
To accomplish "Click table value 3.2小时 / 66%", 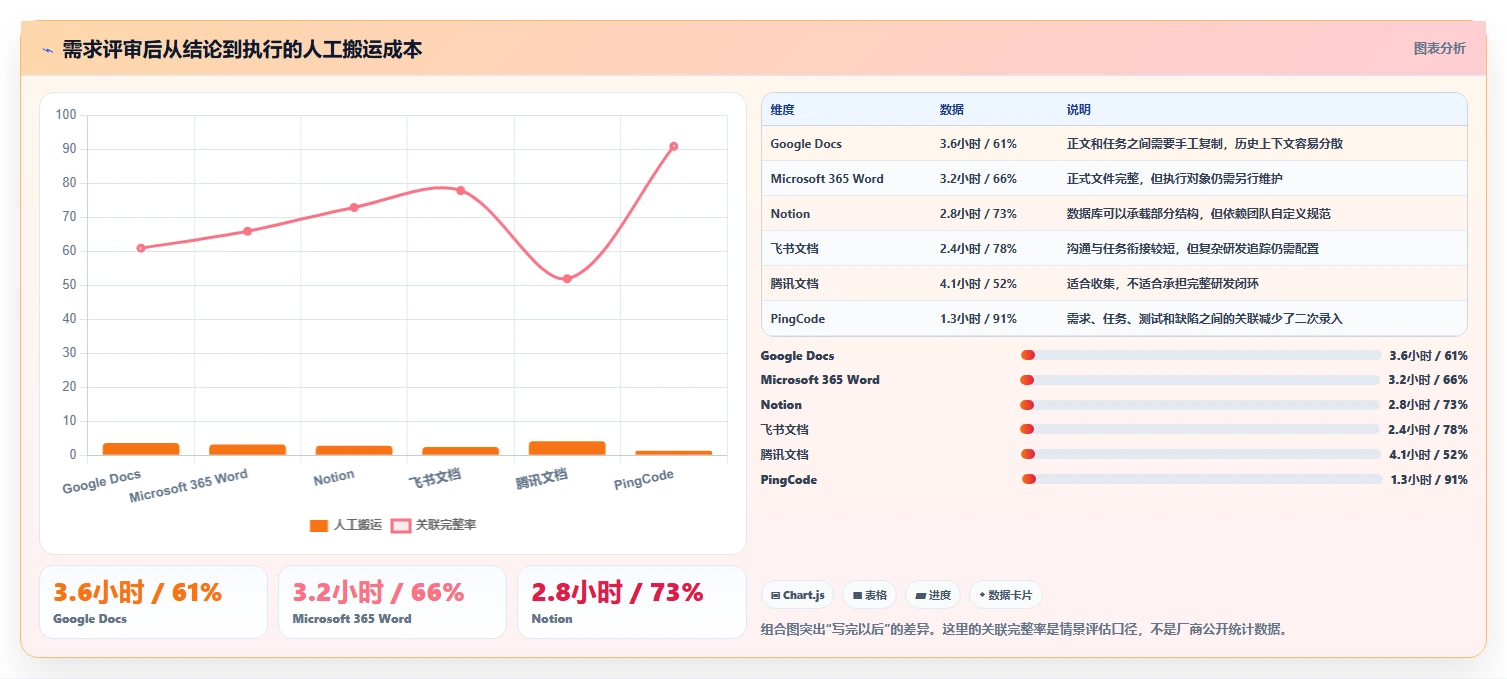I will coord(978,179).
